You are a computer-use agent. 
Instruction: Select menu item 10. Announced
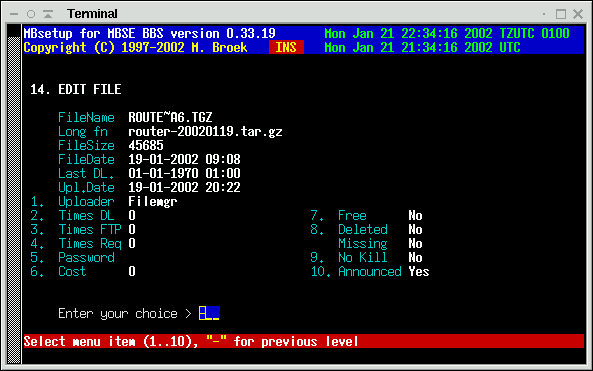tap(356, 272)
